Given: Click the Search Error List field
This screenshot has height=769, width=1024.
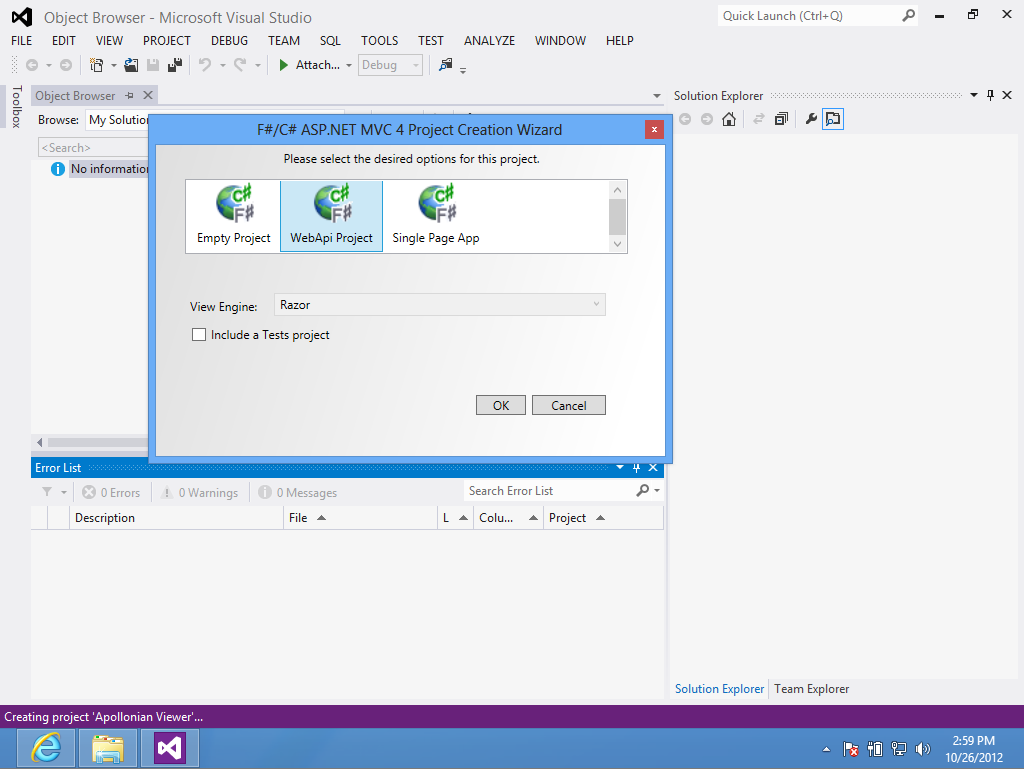Looking at the screenshot, I should tap(550, 491).
